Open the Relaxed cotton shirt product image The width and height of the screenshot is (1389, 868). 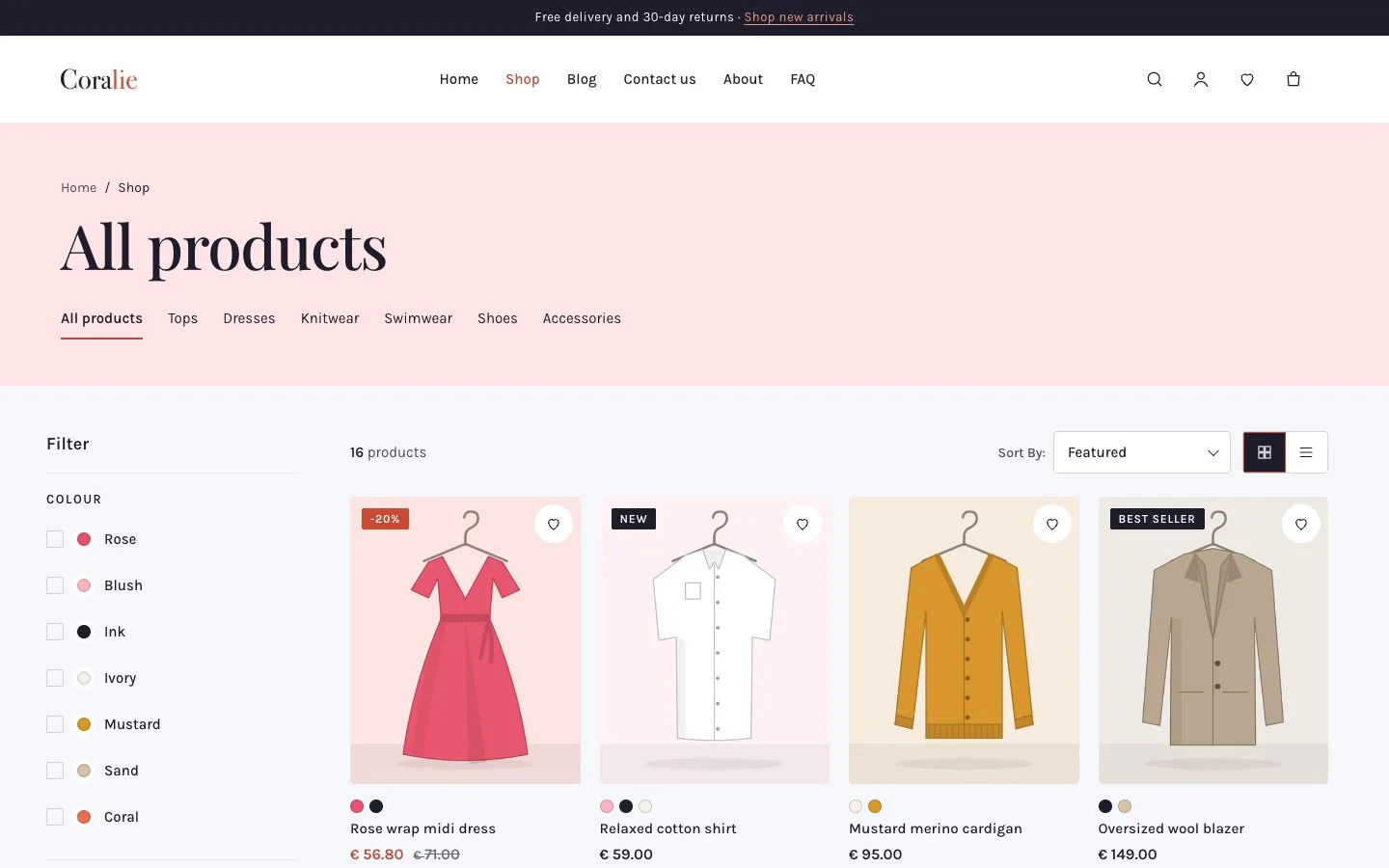click(715, 640)
